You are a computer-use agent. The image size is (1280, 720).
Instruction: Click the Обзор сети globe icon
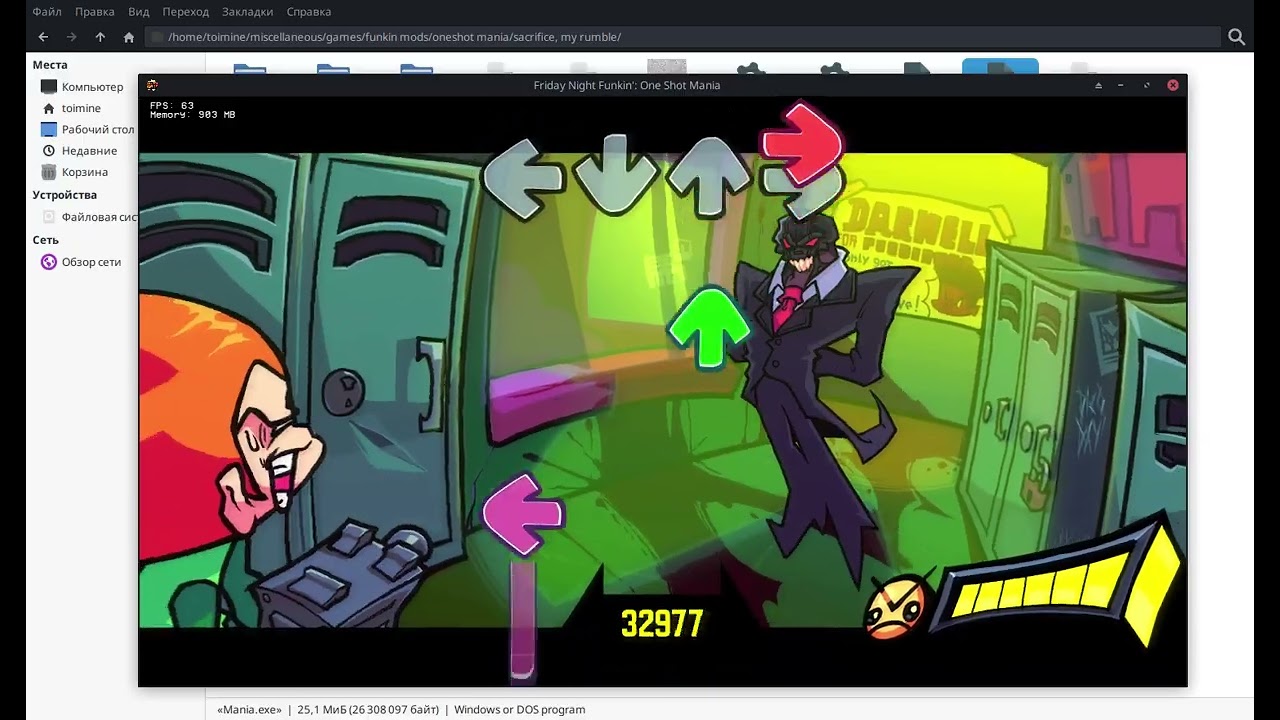[x=49, y=262]
